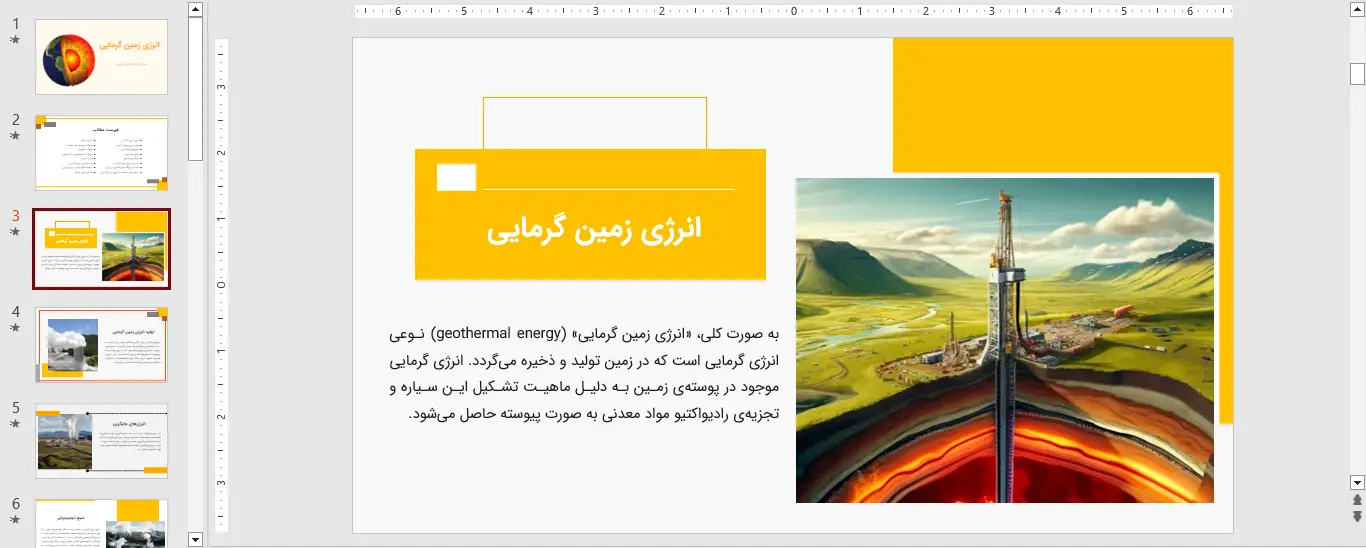
Task: Open the slide 6 thumbnail
Action: [x=101, y=523]
